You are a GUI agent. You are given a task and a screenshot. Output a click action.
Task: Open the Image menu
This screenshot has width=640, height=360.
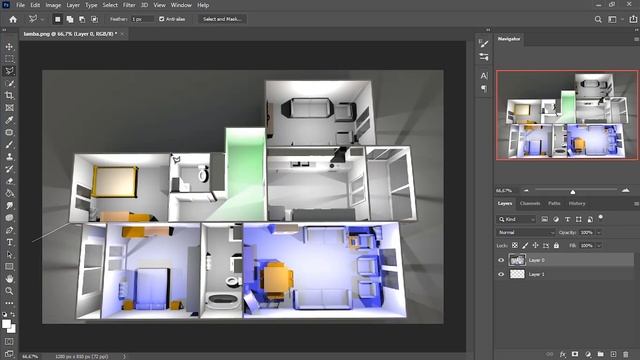tap(53, 5)
